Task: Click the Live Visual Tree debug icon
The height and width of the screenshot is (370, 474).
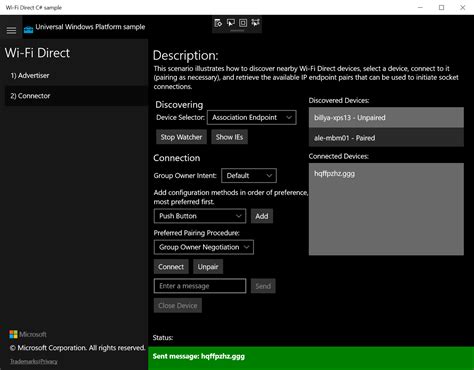Action: [x=218, y=23]
